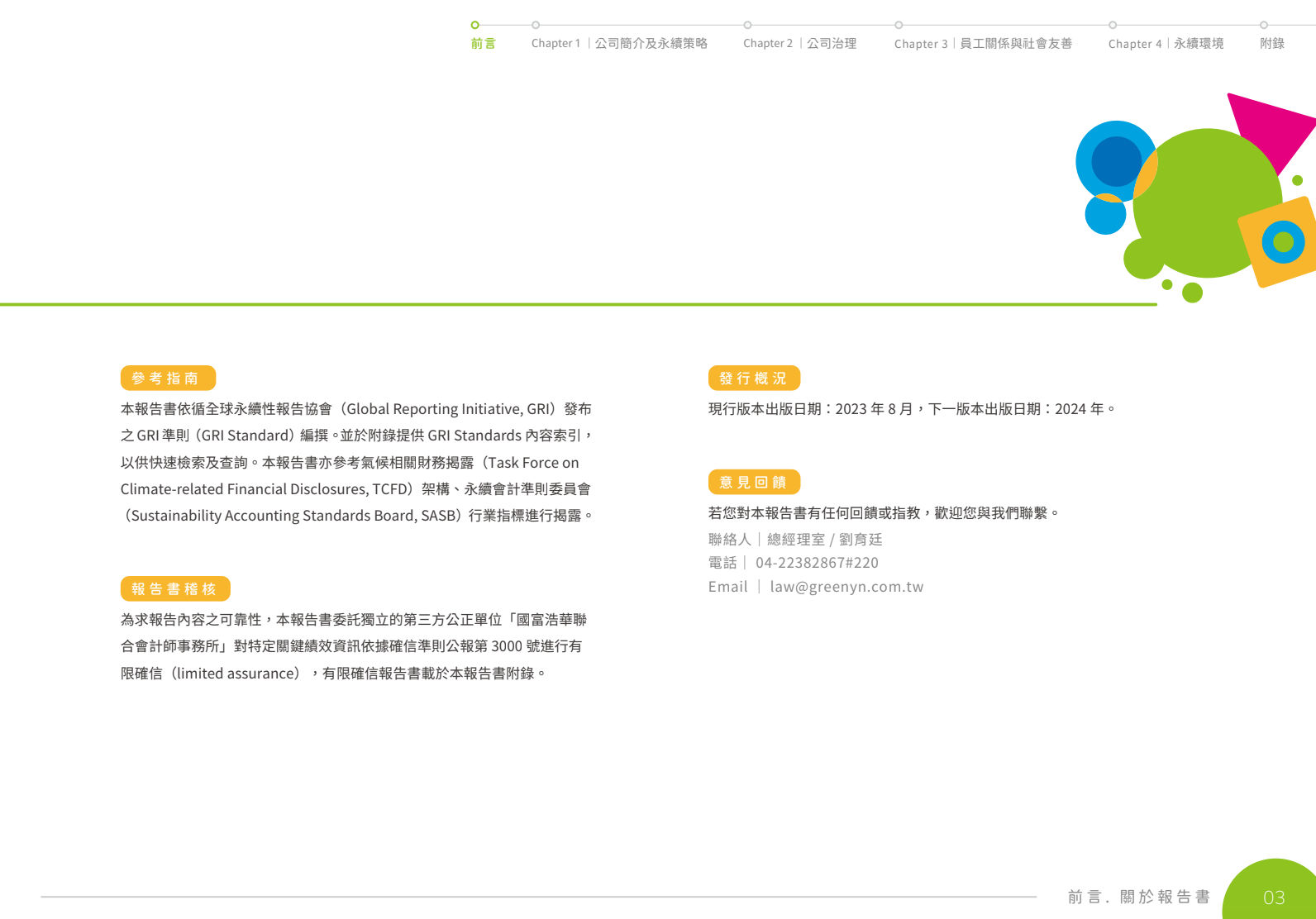Image resolution: width=1316 pixels, height=919 pixels.
Task: Click the 參考指南 orange heading label
Action: click(x=168, y=378)
